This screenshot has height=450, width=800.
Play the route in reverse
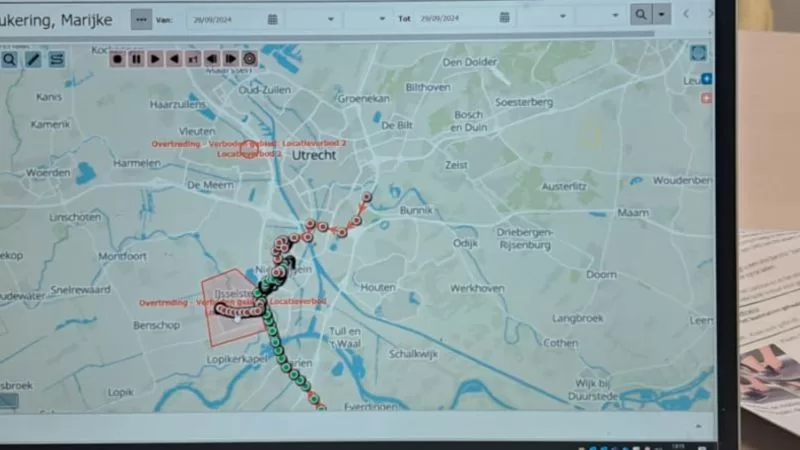[174, 59]
